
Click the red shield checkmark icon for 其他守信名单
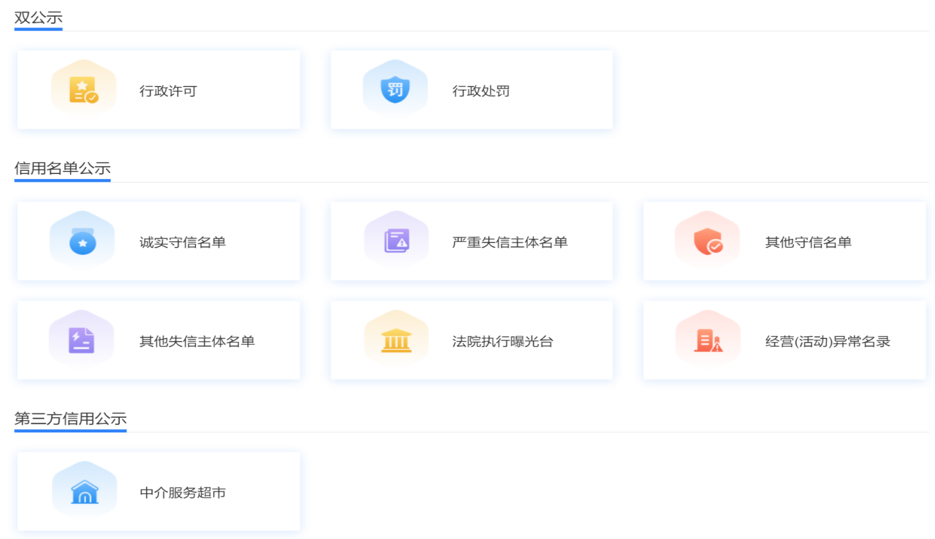pos(708,241)
